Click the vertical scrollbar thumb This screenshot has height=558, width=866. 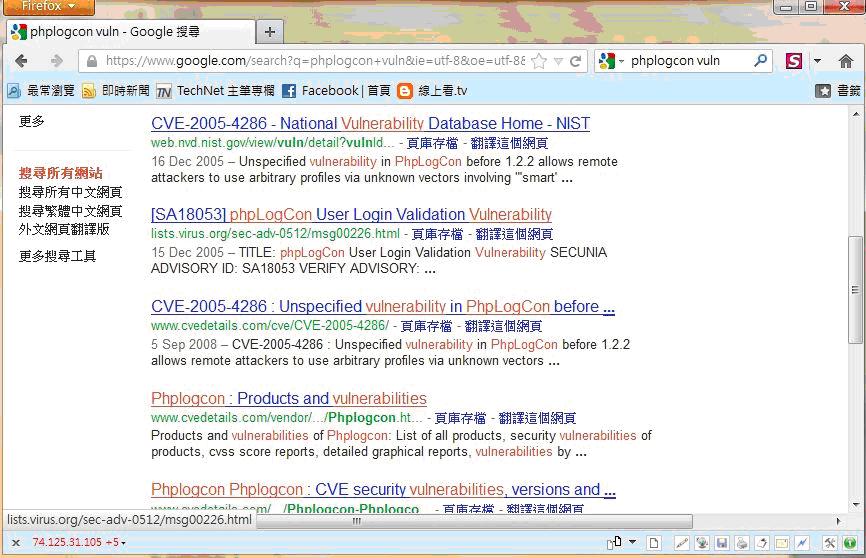coord(855,290)
